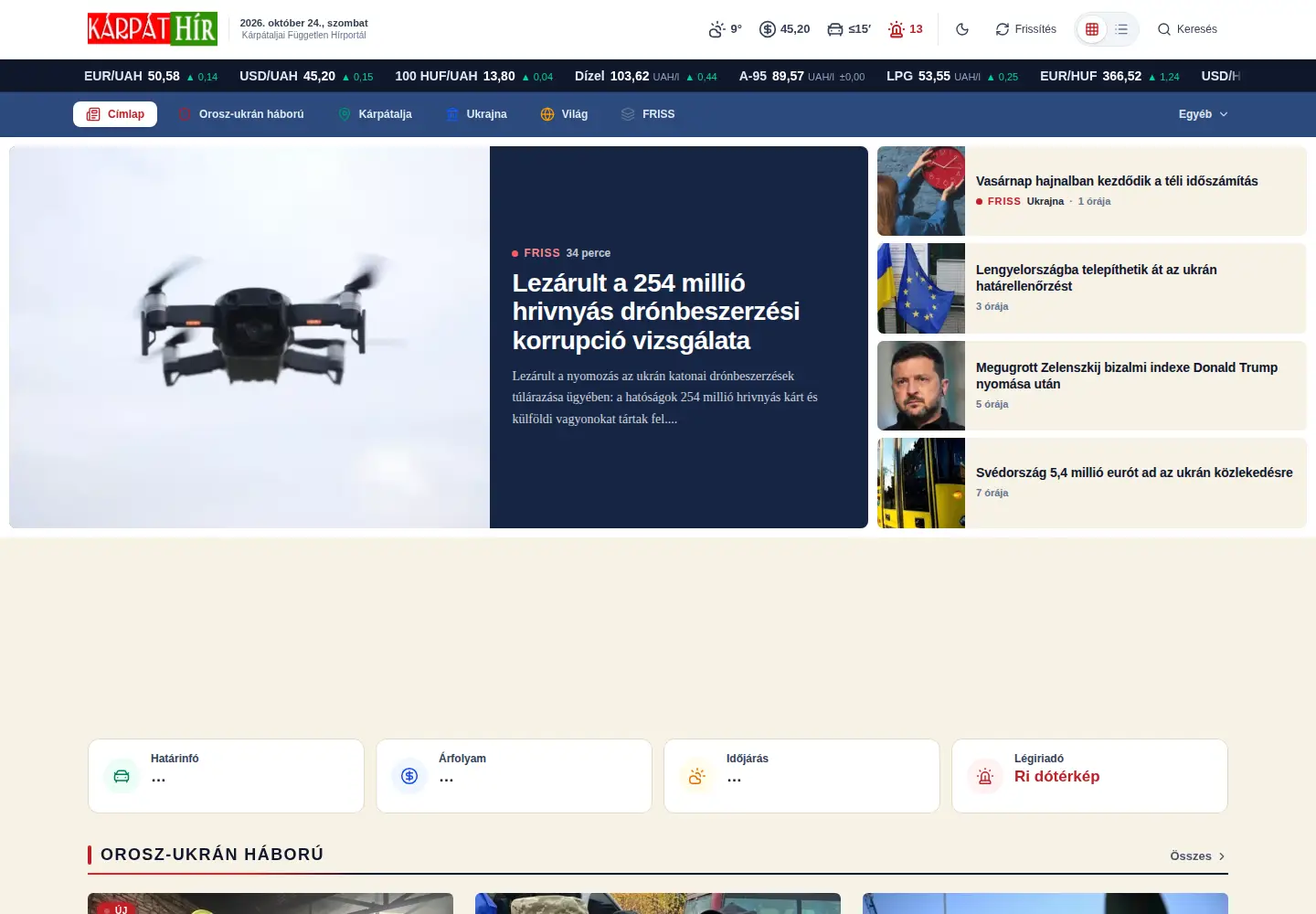Open the FRISS navigation tab
1316x914 pixels.
[x=648, y=114]
